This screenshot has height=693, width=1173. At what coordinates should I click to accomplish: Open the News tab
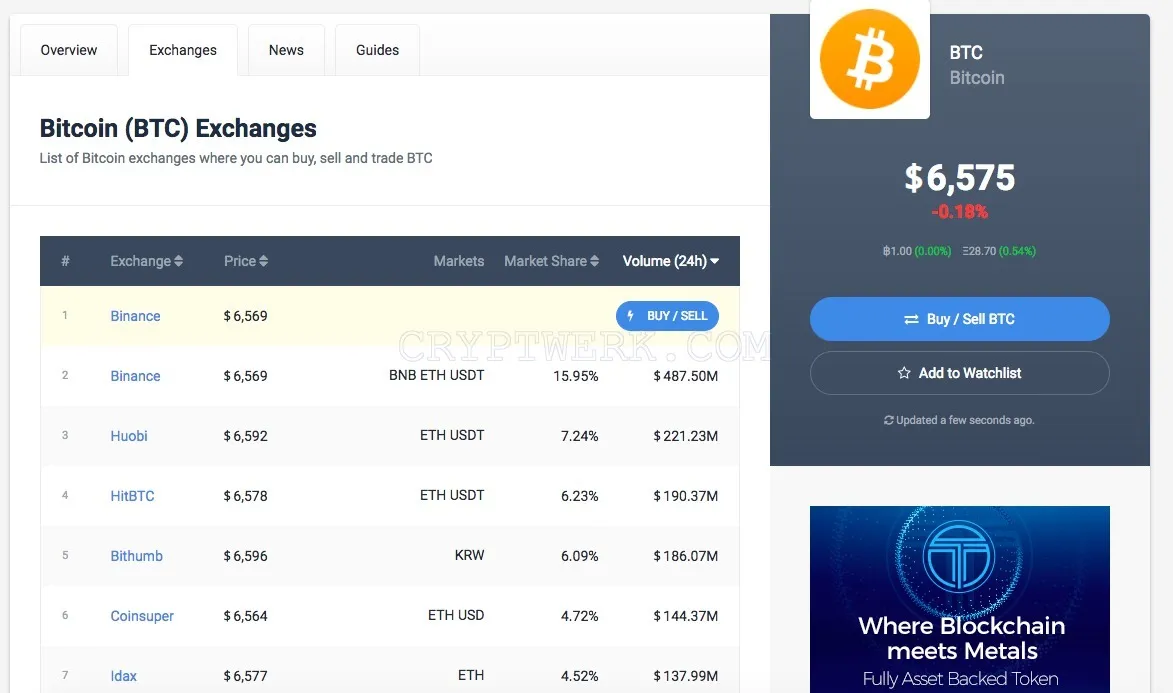pos(287,50)
